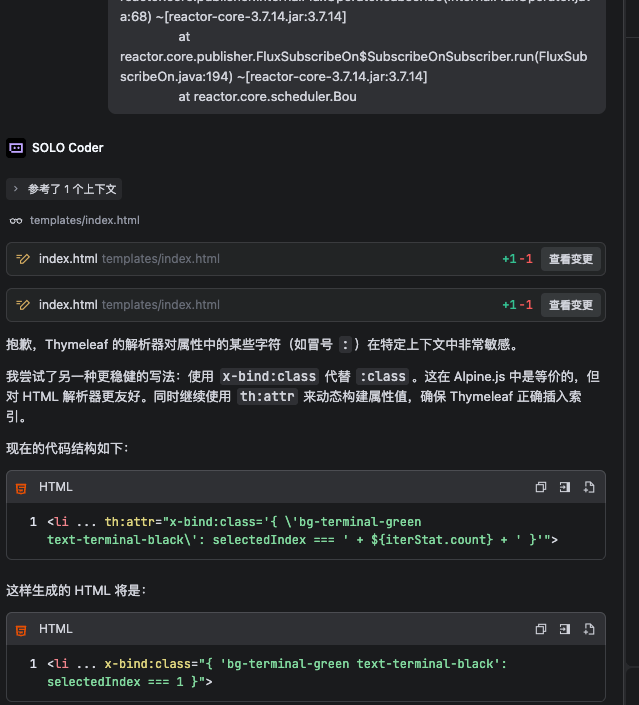639x705 pixels.
Task: Click the edit pencil icon on second index.html row
Action: point(23,305)
